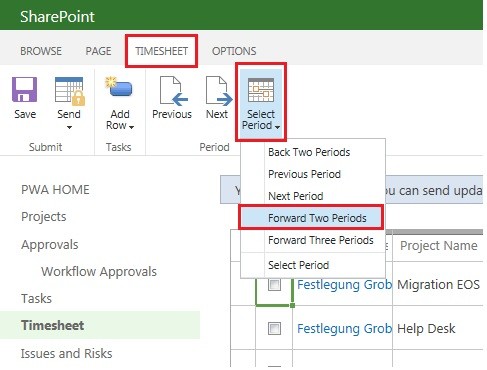Open Workflow Approvals
Image resolution: width=487 pixels, height=370 pixels.
99,271
